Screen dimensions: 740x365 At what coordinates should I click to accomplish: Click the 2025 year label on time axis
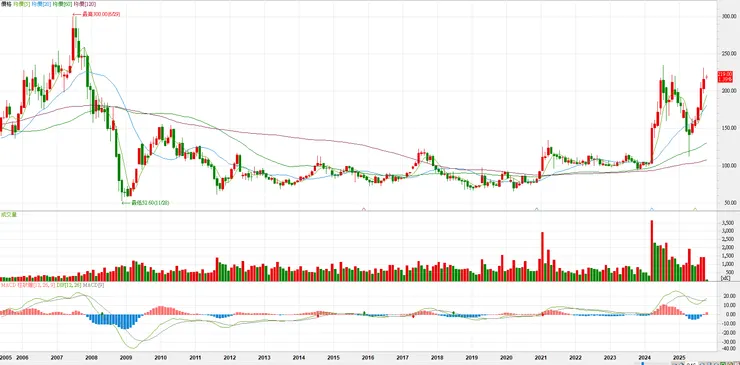pos(679,358)
